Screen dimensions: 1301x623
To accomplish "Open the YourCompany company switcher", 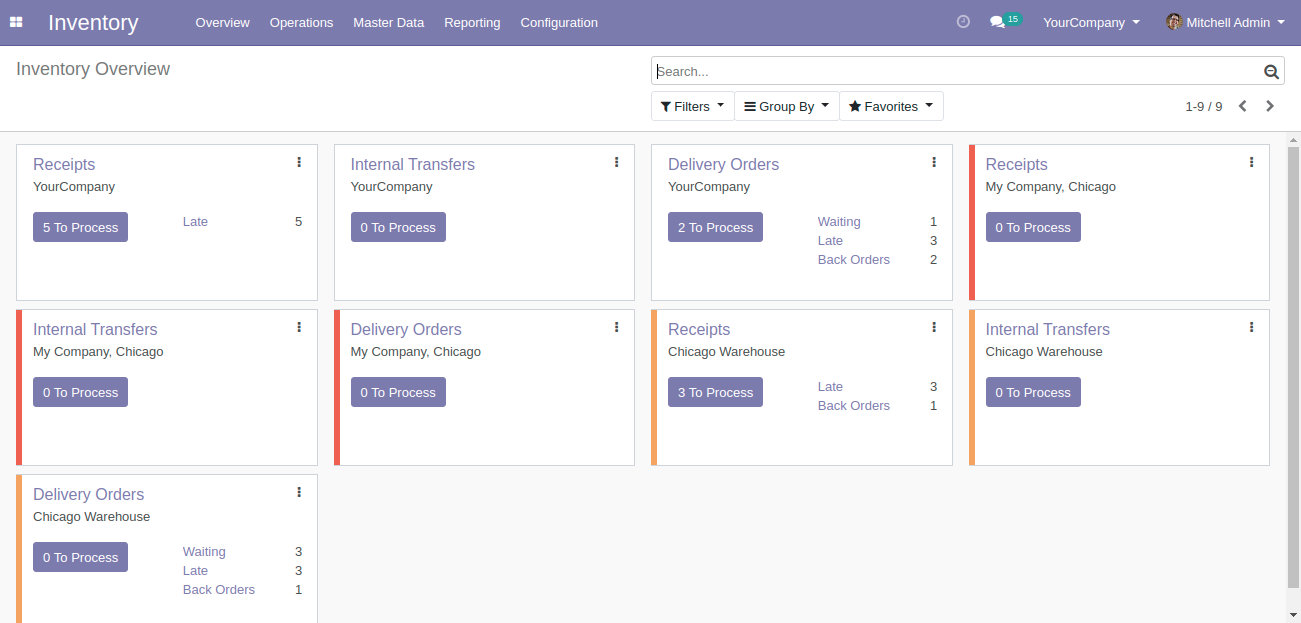I will coord(1090,22).
